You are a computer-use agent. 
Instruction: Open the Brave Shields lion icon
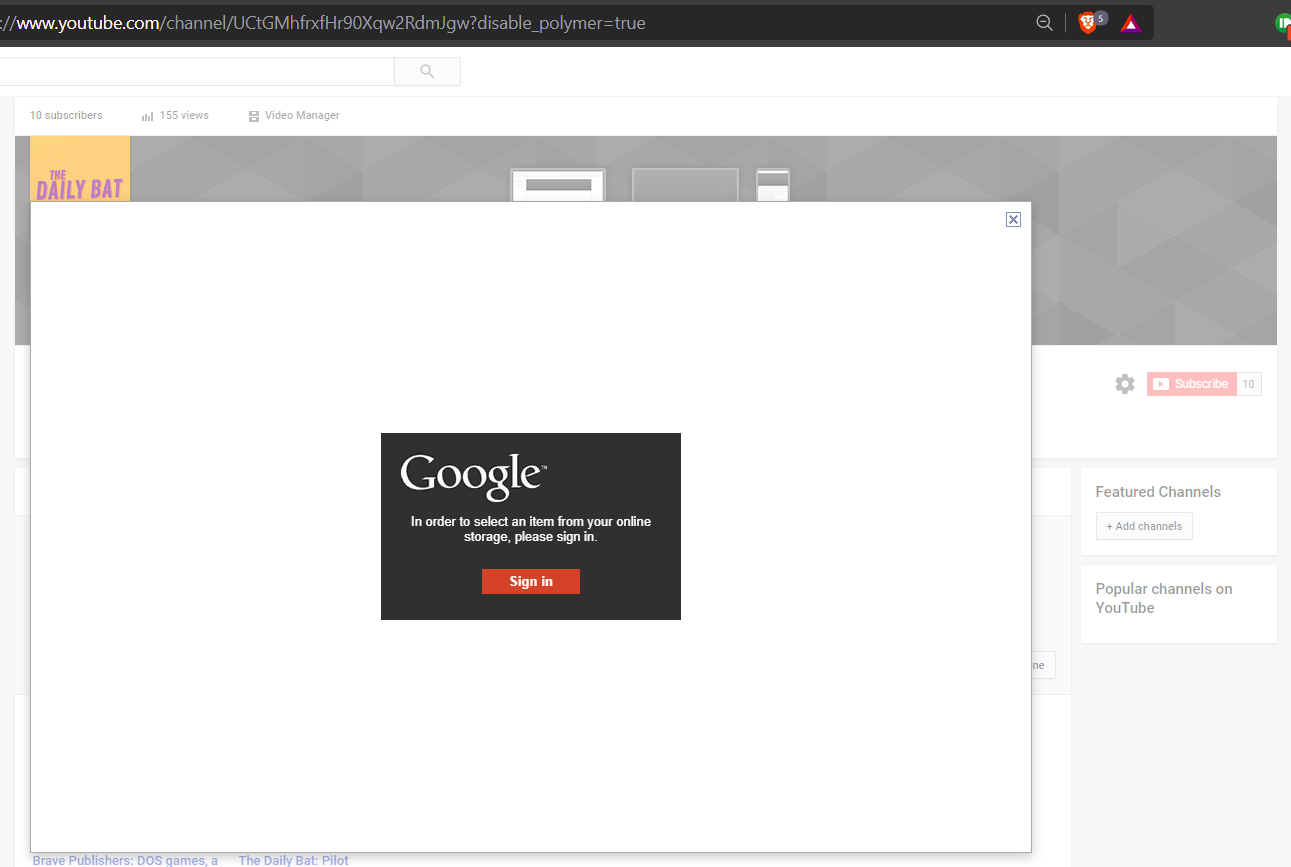pyautogui.click(x=1087, y=22)
